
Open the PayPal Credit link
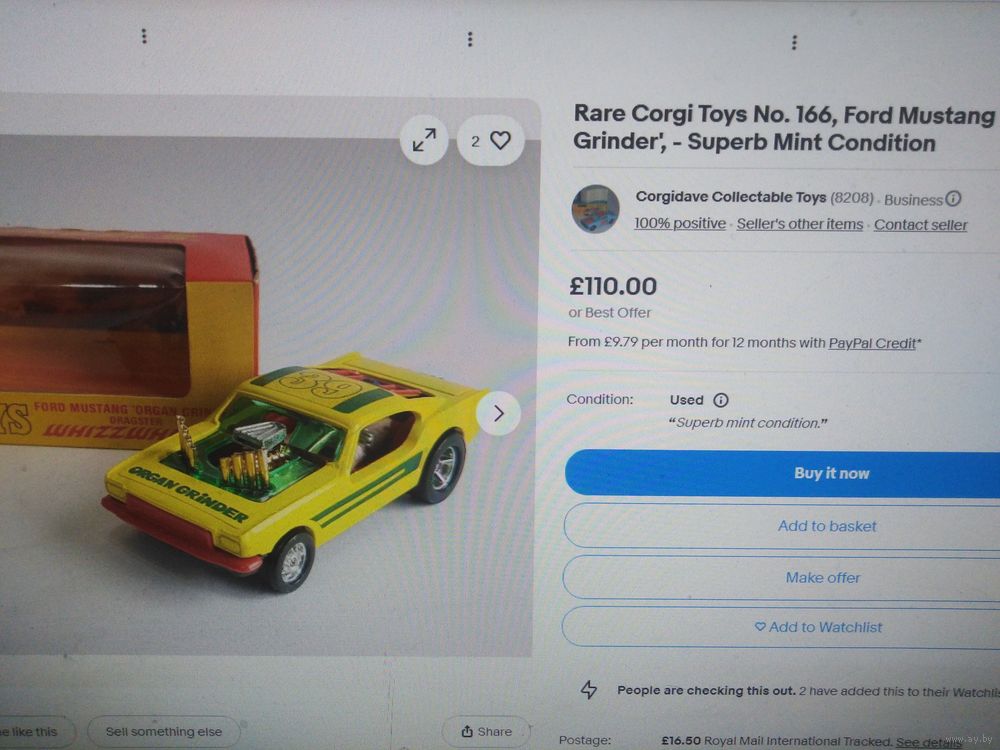click(x=872, y=343)
